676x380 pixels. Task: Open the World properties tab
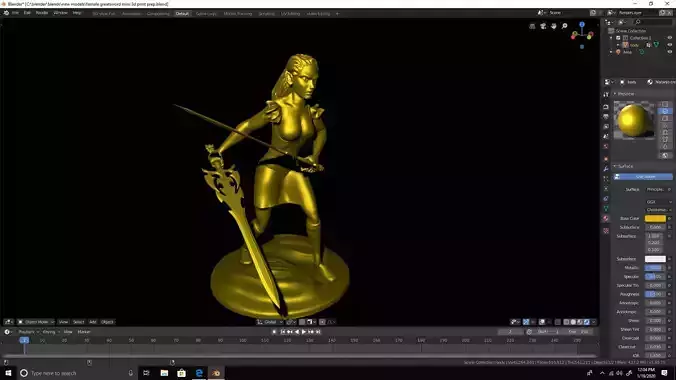pos(606,146)
